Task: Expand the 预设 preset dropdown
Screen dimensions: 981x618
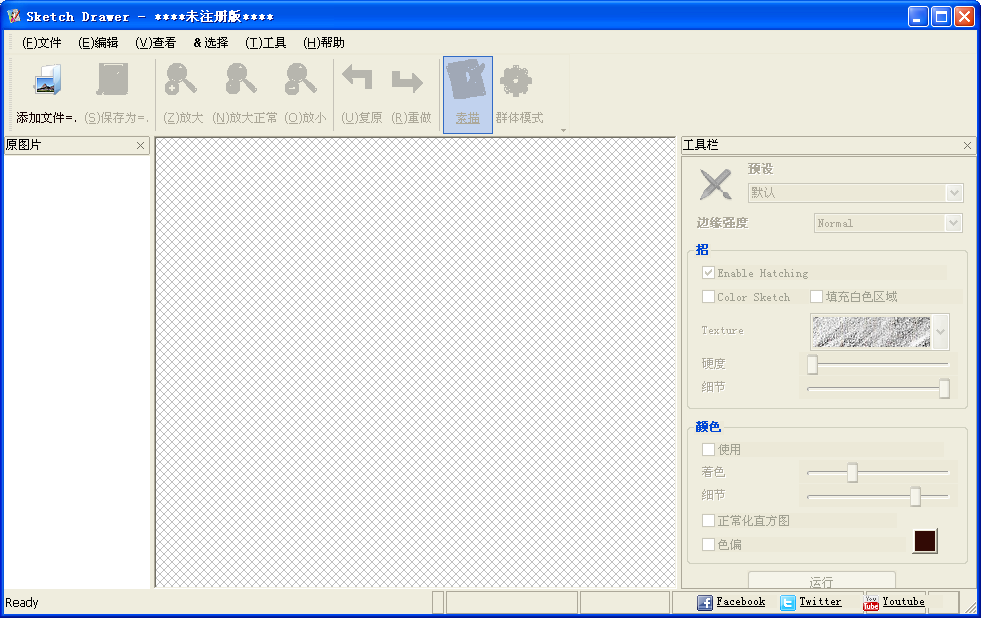Action: (x=954, y=193)
